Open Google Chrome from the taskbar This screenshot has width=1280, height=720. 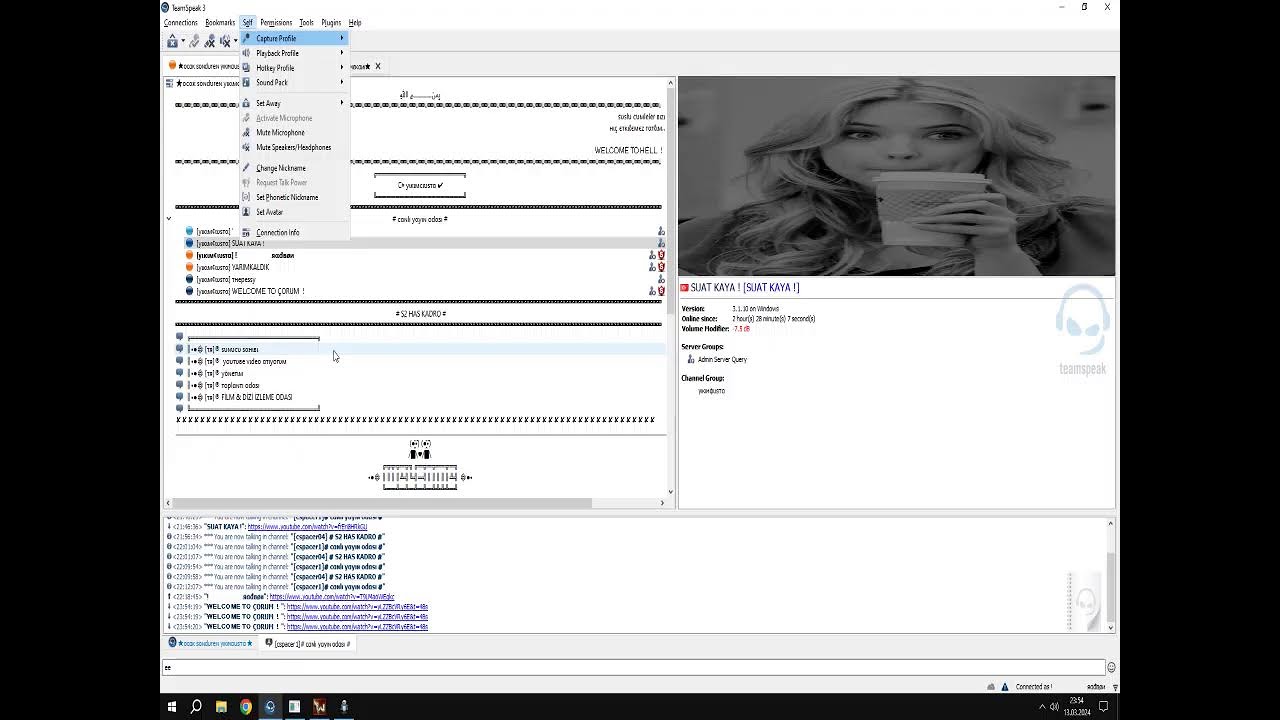click(x=245, y=707)
